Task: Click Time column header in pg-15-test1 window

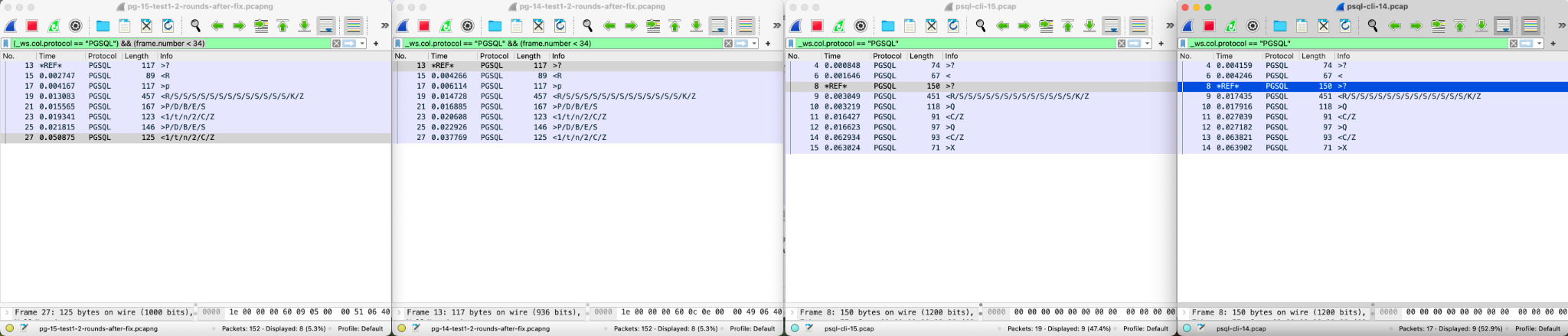Action: point(47,56)
